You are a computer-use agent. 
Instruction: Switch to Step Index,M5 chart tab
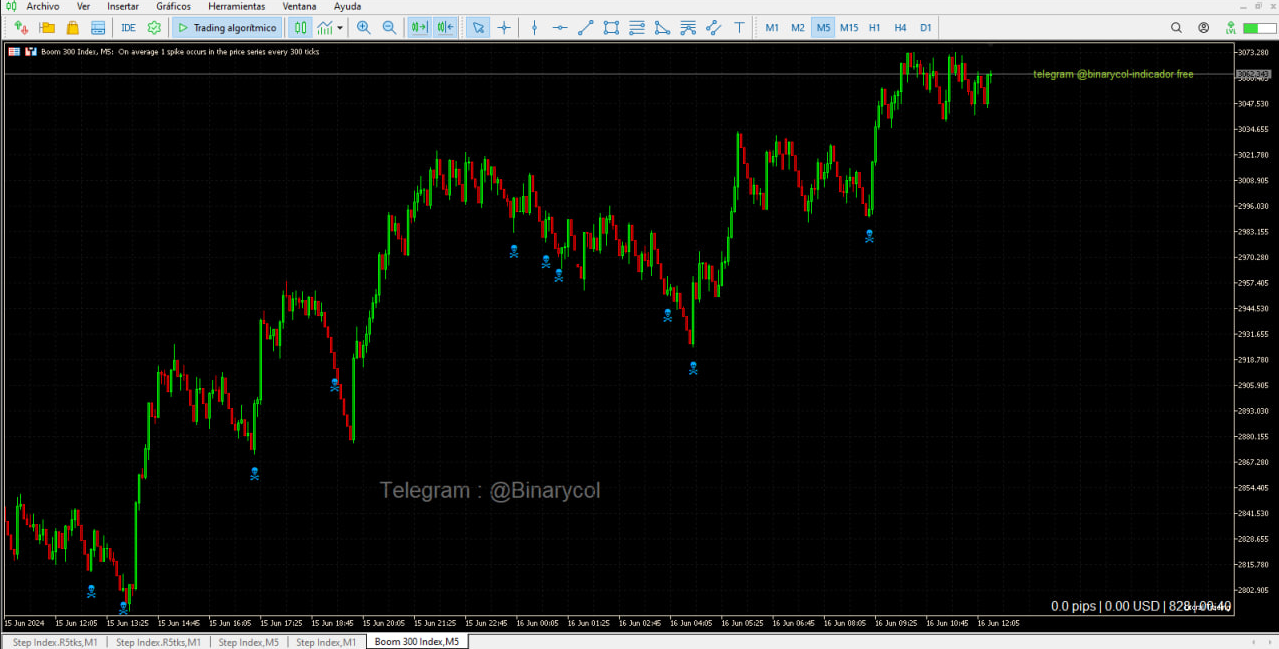click(x=248, y=642)
